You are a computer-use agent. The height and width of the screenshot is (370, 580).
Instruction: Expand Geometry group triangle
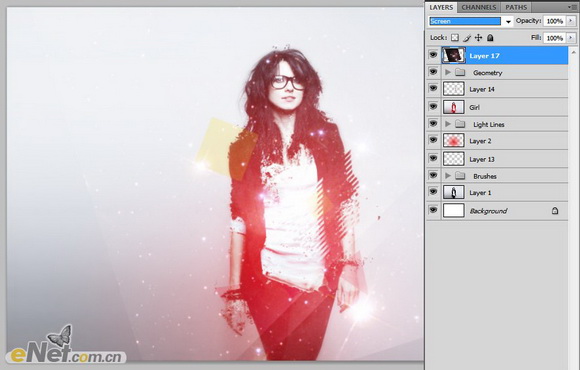point(448,72)
